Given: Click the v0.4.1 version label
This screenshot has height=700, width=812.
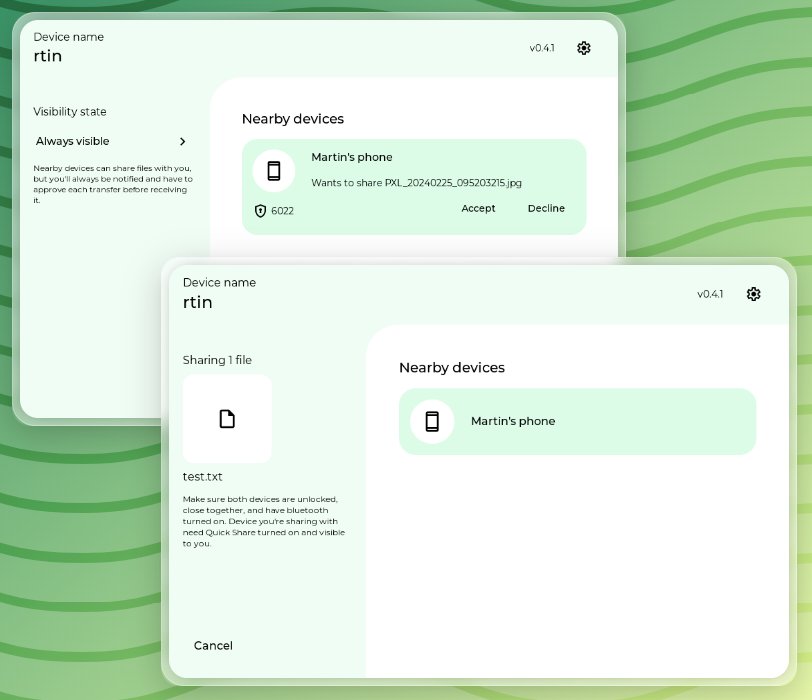Looking at the screenshot, I should 711,294.
